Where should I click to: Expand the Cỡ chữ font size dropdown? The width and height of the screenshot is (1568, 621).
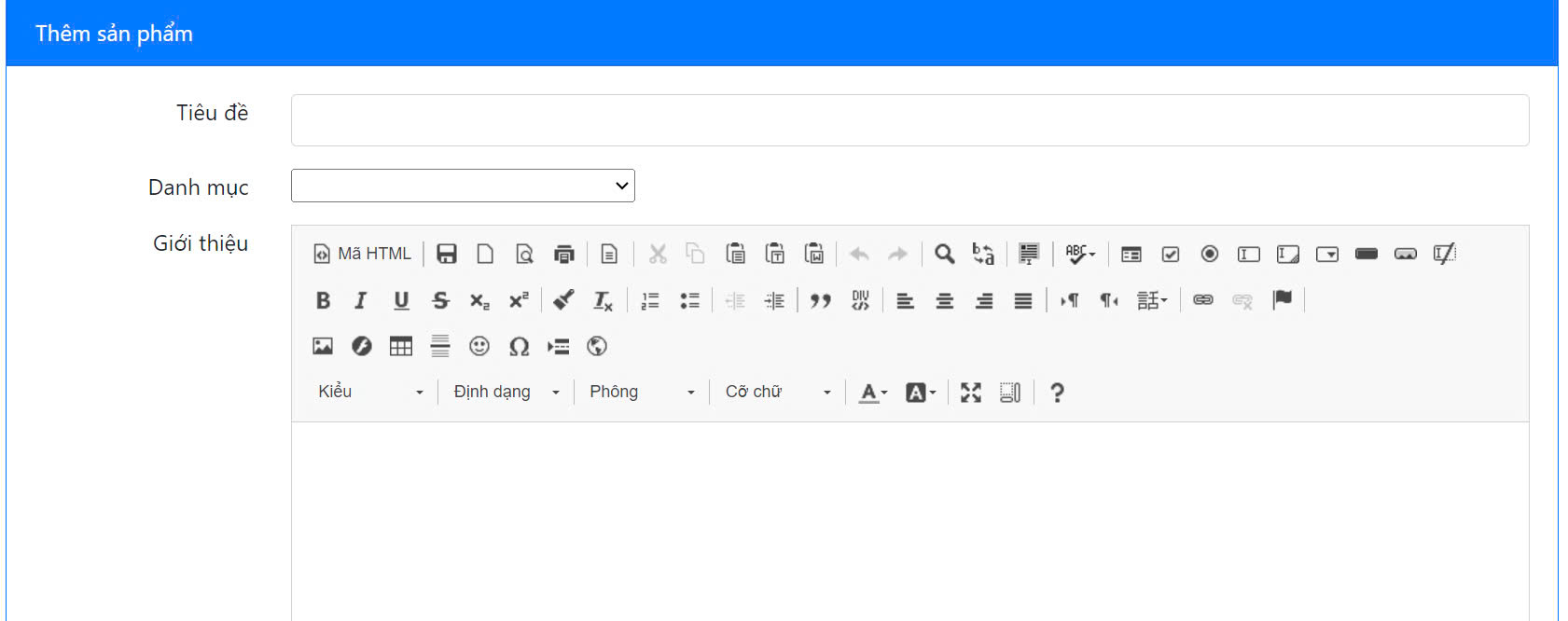pos(778,393)
